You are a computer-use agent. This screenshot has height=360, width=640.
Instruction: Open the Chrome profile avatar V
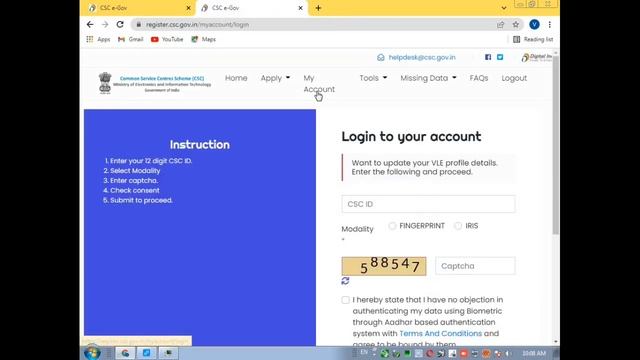click(534, 24)
